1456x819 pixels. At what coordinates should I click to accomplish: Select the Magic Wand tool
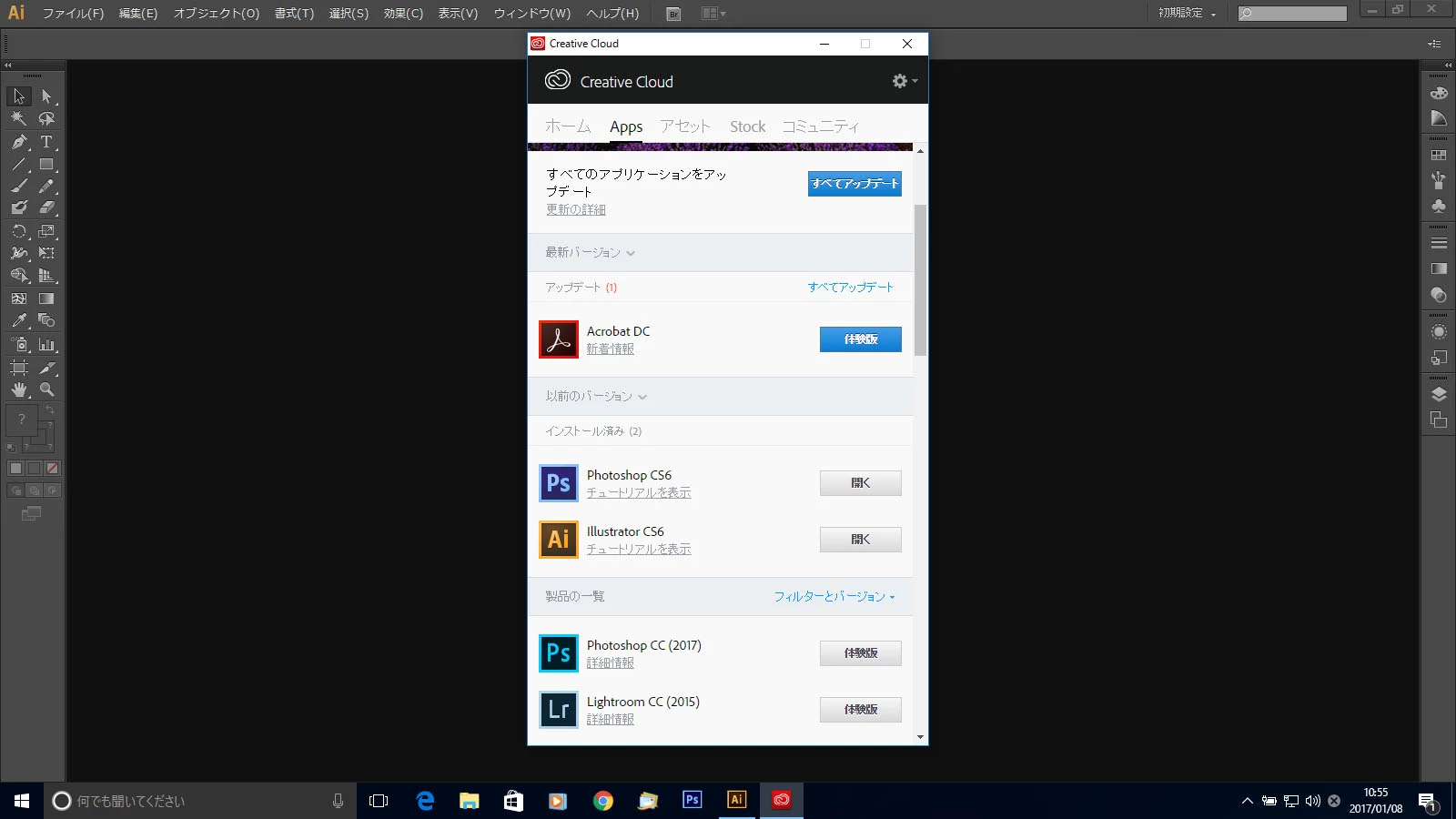pos(19,118)
